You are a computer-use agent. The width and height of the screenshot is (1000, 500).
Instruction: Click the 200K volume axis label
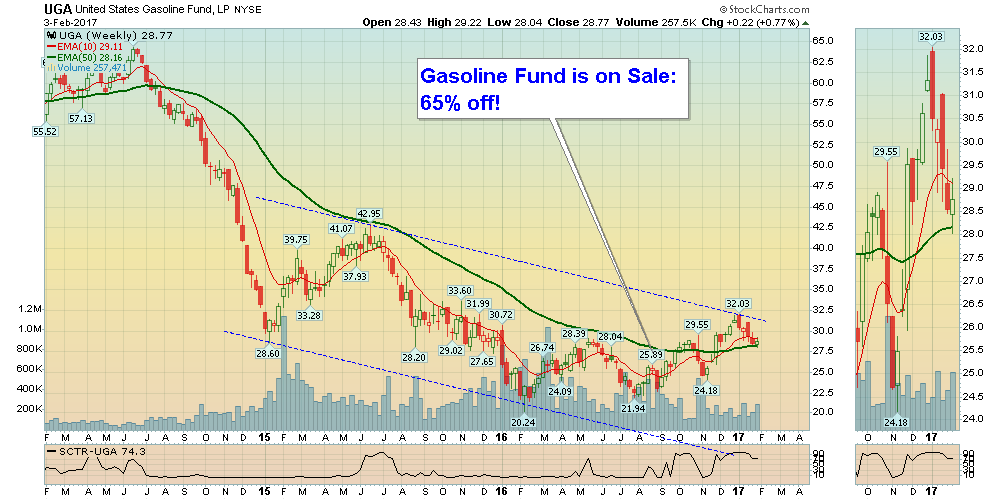[30, 409]
